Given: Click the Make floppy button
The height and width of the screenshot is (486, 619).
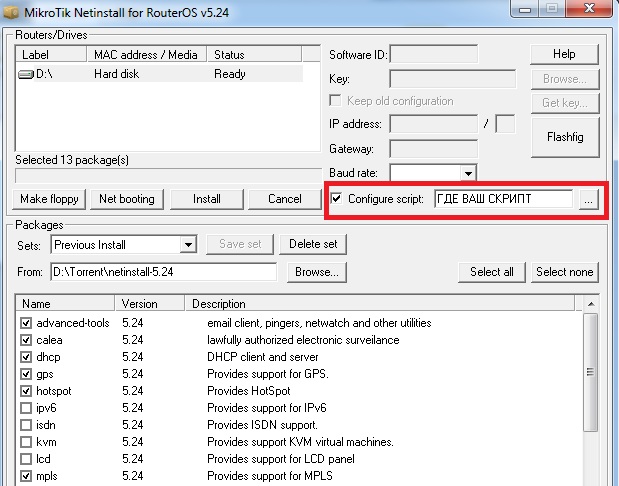Looking at the screenshot, I should [49, 199].
